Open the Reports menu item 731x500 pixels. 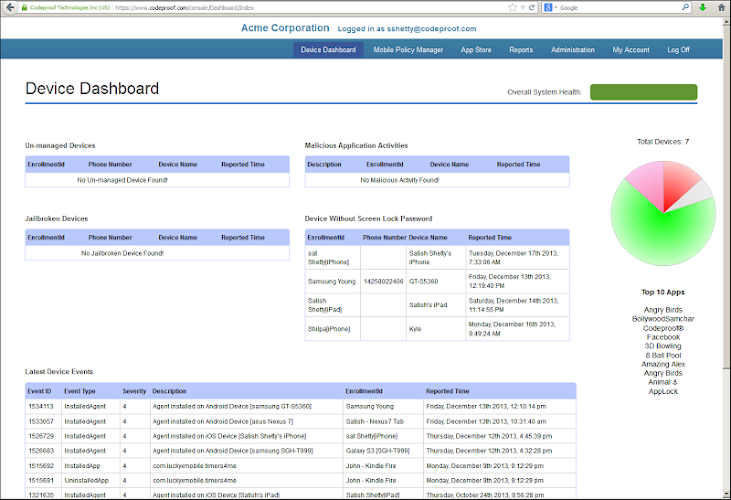(521, 49)
